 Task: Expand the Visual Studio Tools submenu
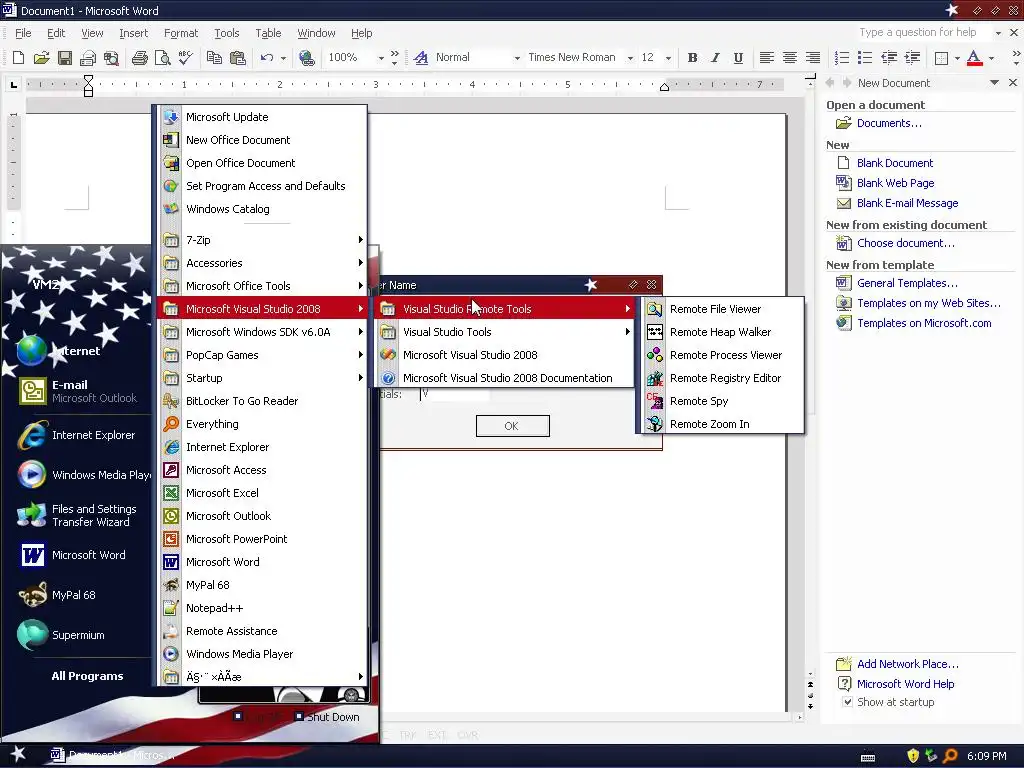click(x=505, y=332)
